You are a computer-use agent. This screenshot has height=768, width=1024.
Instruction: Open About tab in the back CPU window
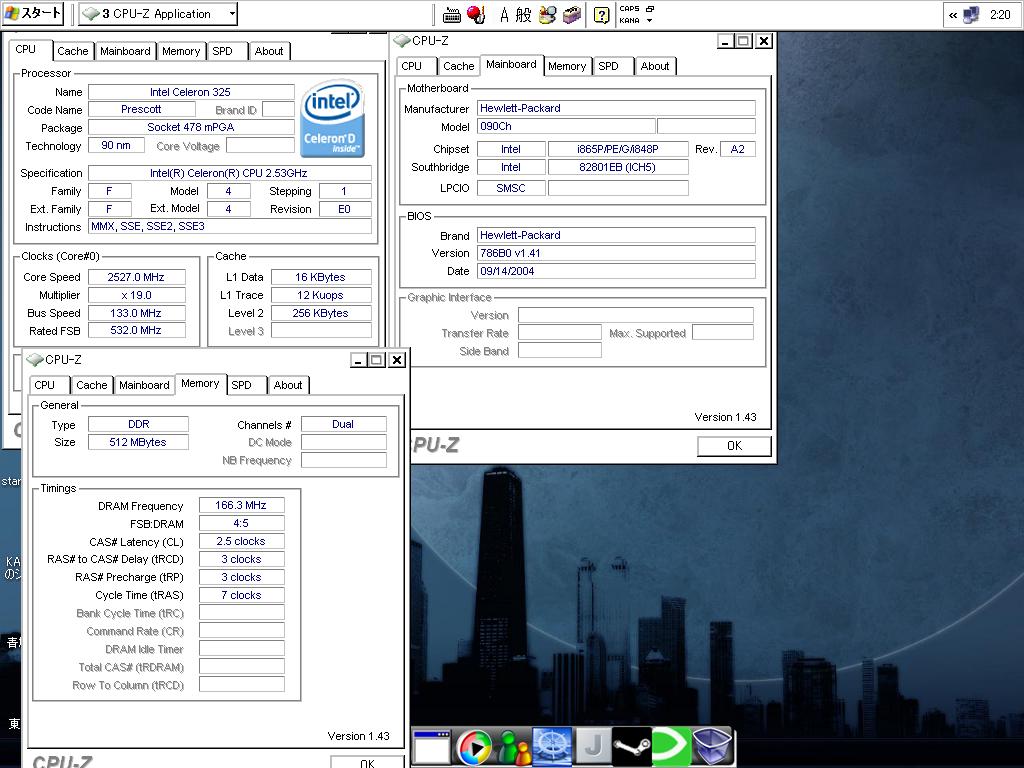[268, 51]
